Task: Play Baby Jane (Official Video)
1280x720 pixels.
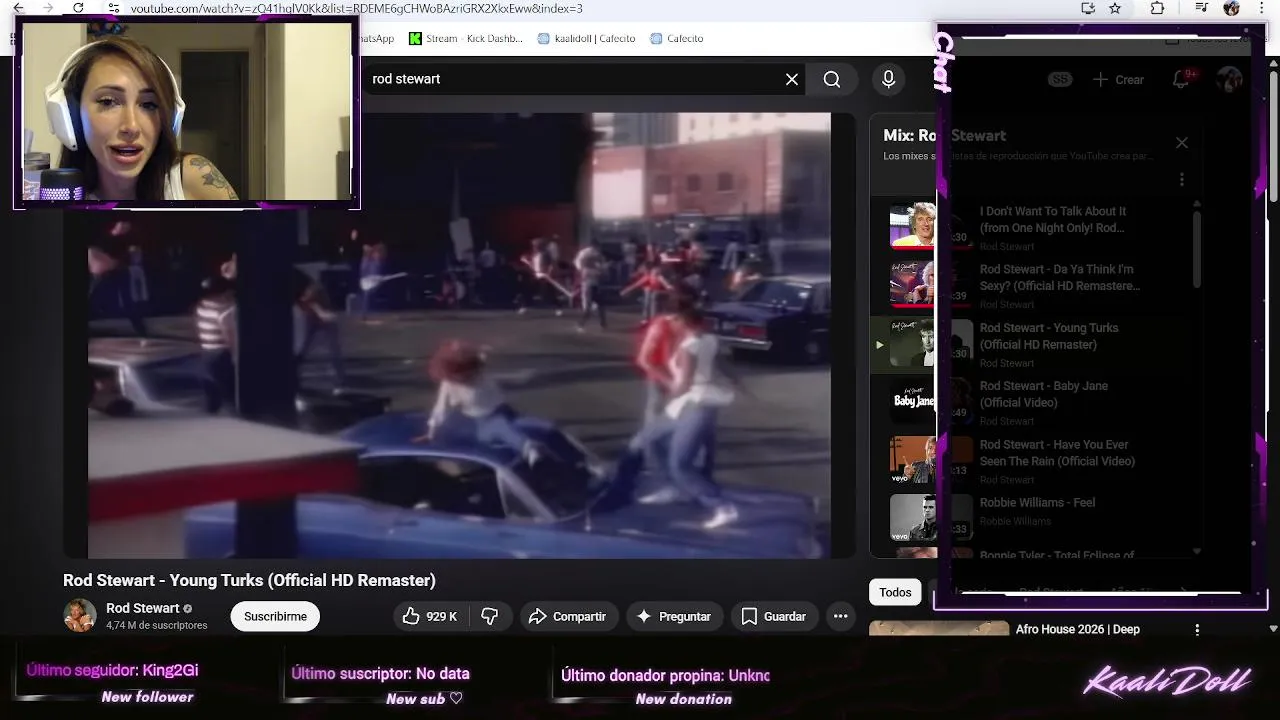Action: pyautogui.click(x=1044, y=394)
